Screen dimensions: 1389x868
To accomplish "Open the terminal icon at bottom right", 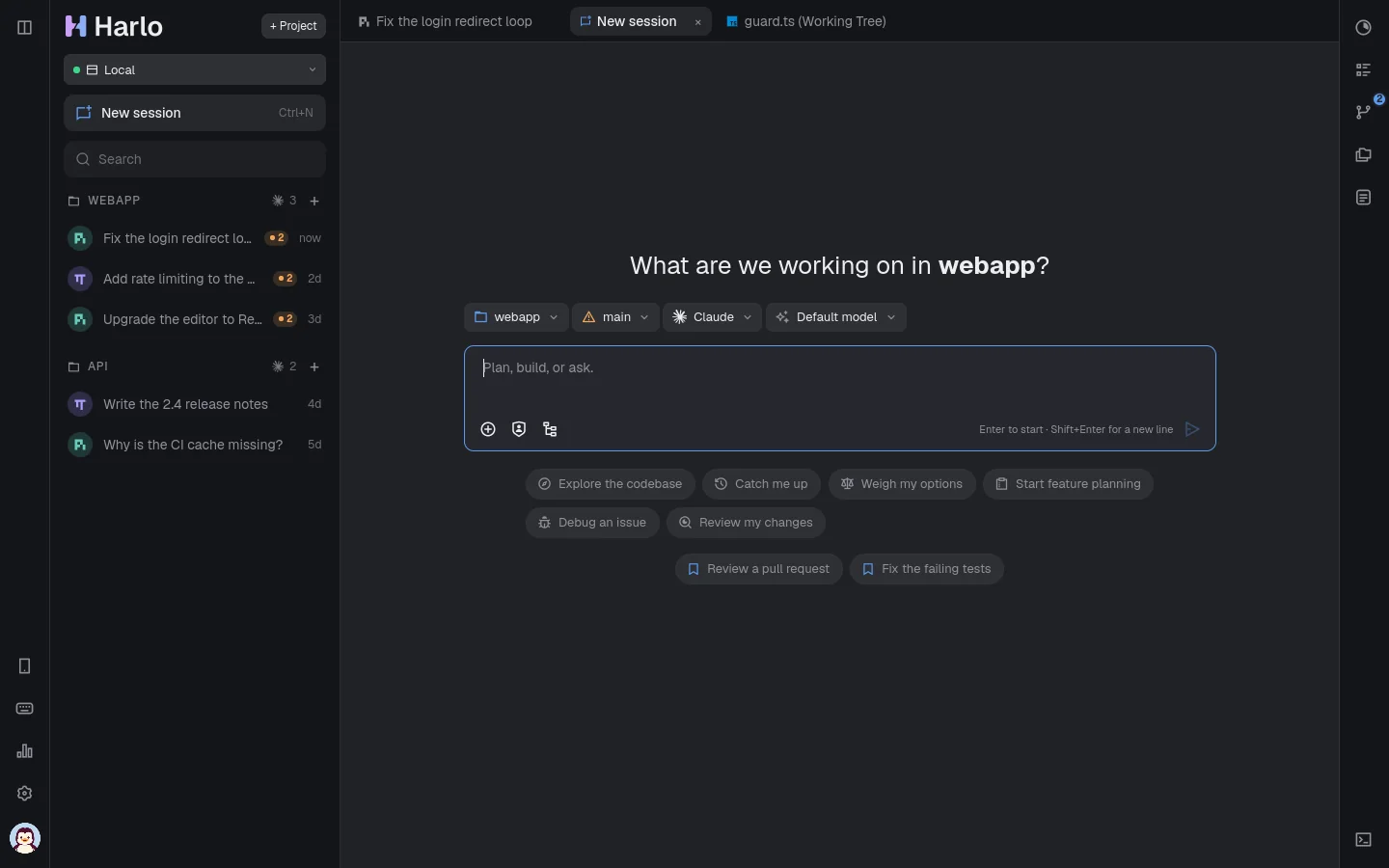I will 1363,840.
